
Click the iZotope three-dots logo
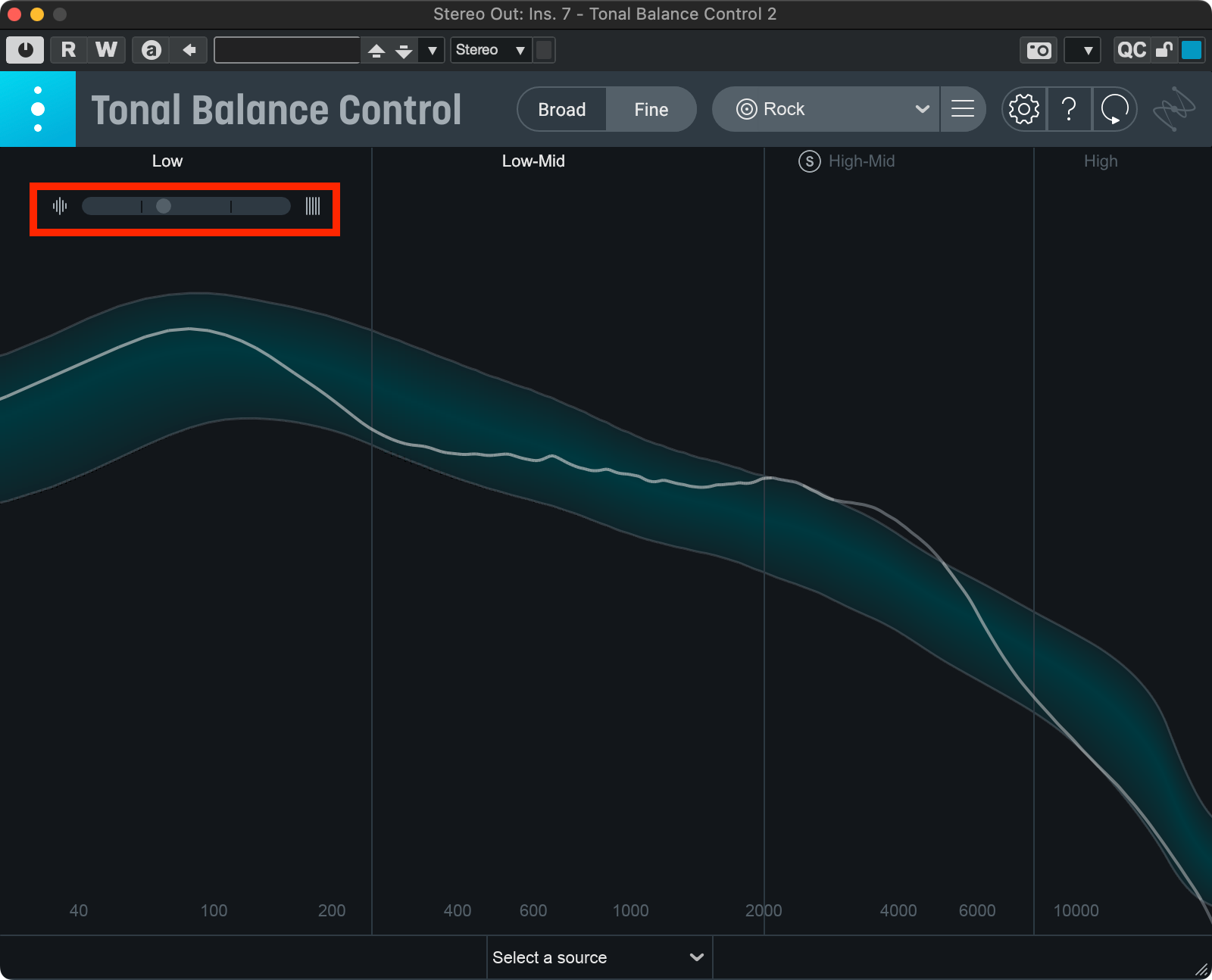click(x=38, y=109)
